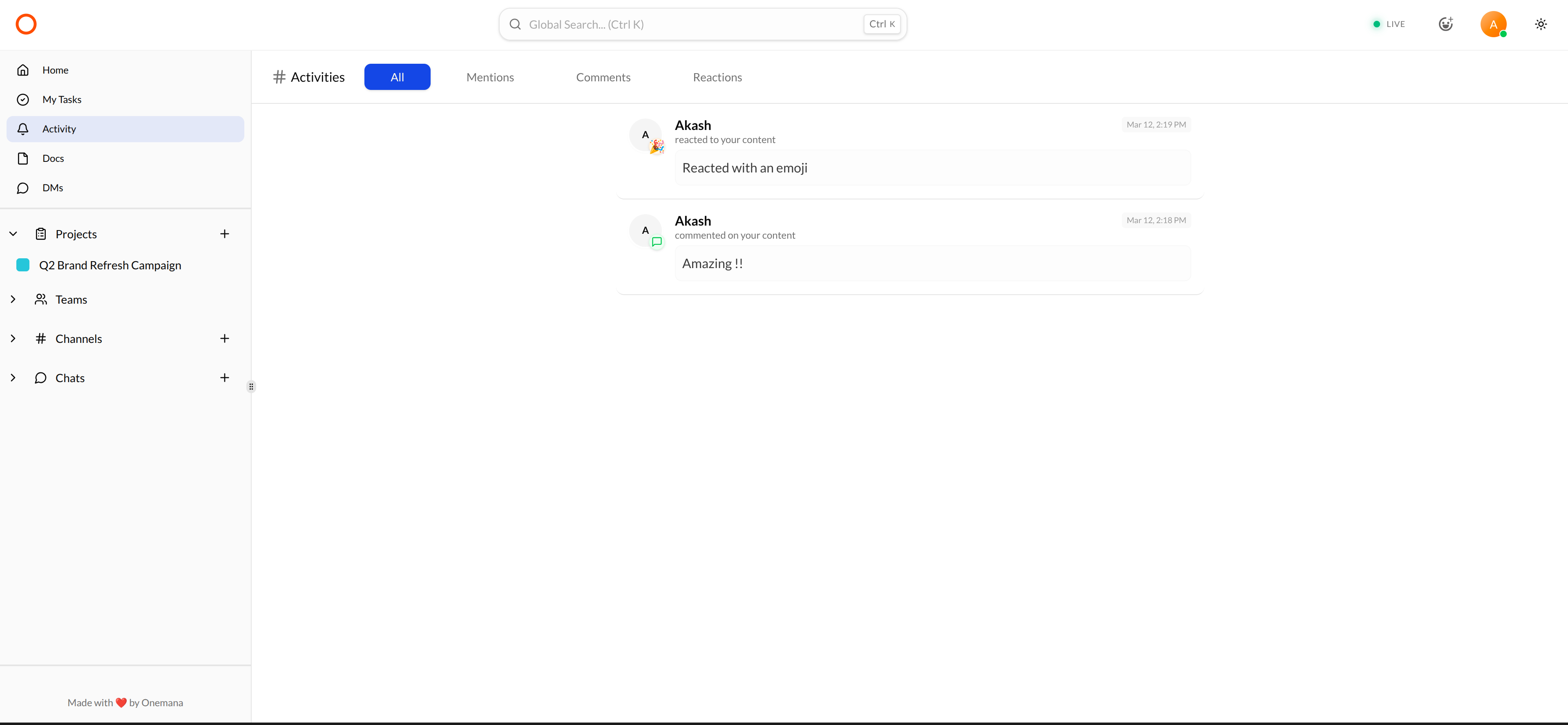This screenshot has height=725, width=1568.
Task: Add a new project with plus icon
Action: 225,234
